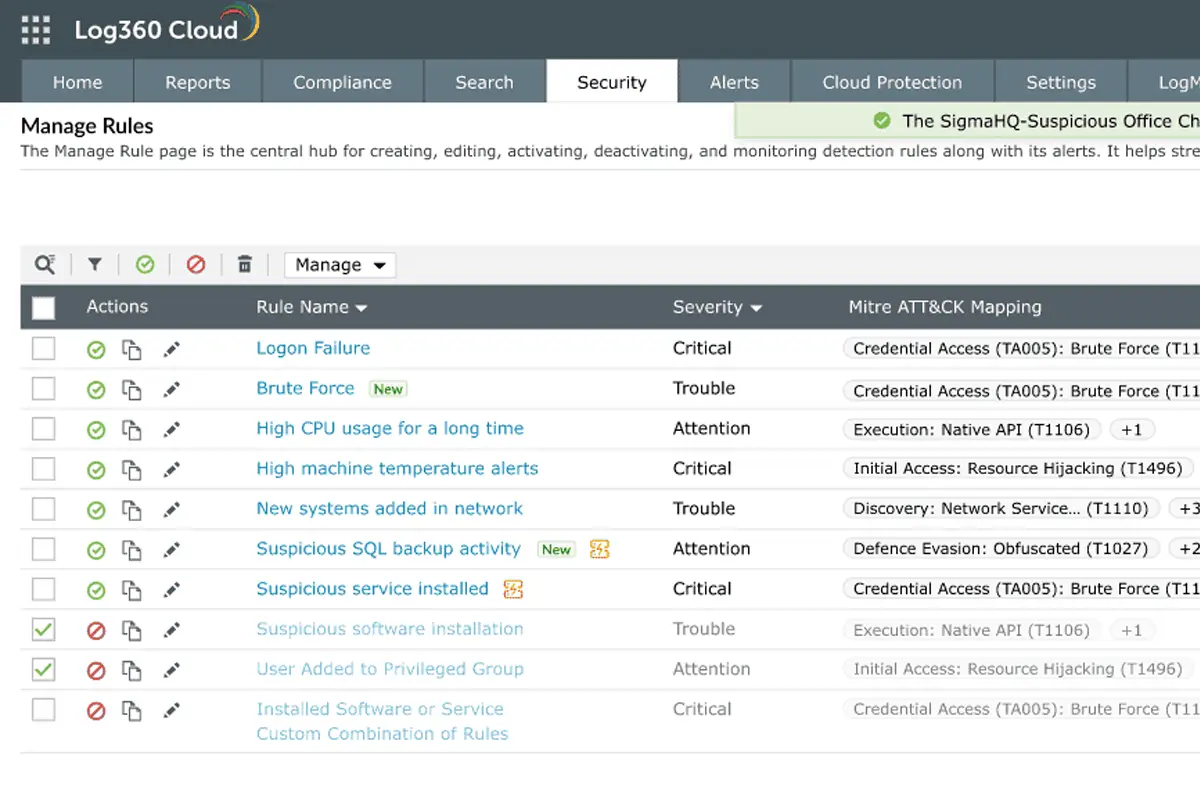The height and width of the screenshot is (800, 1200).
Task: Switch to the Alerts tab
Action: click(735, 81)
